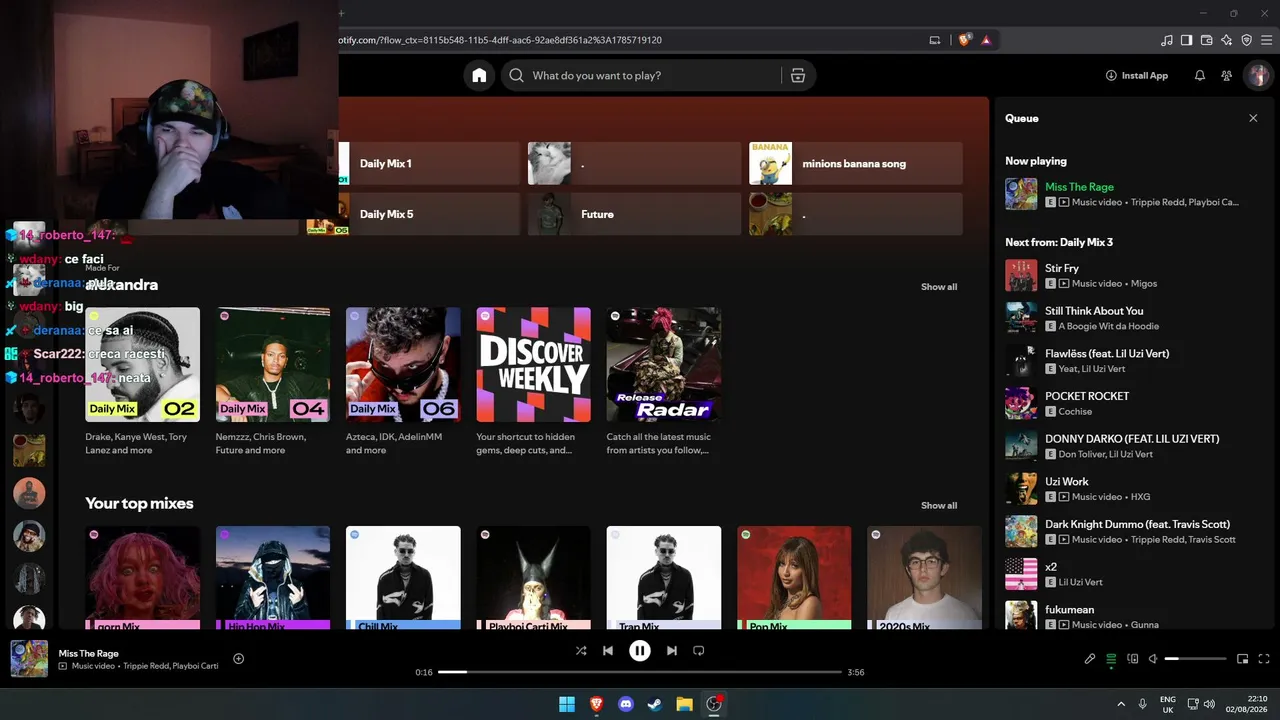Open the profile avatar menu
This screenshot has height=720, width=1280.
[x=1258, y=75]
